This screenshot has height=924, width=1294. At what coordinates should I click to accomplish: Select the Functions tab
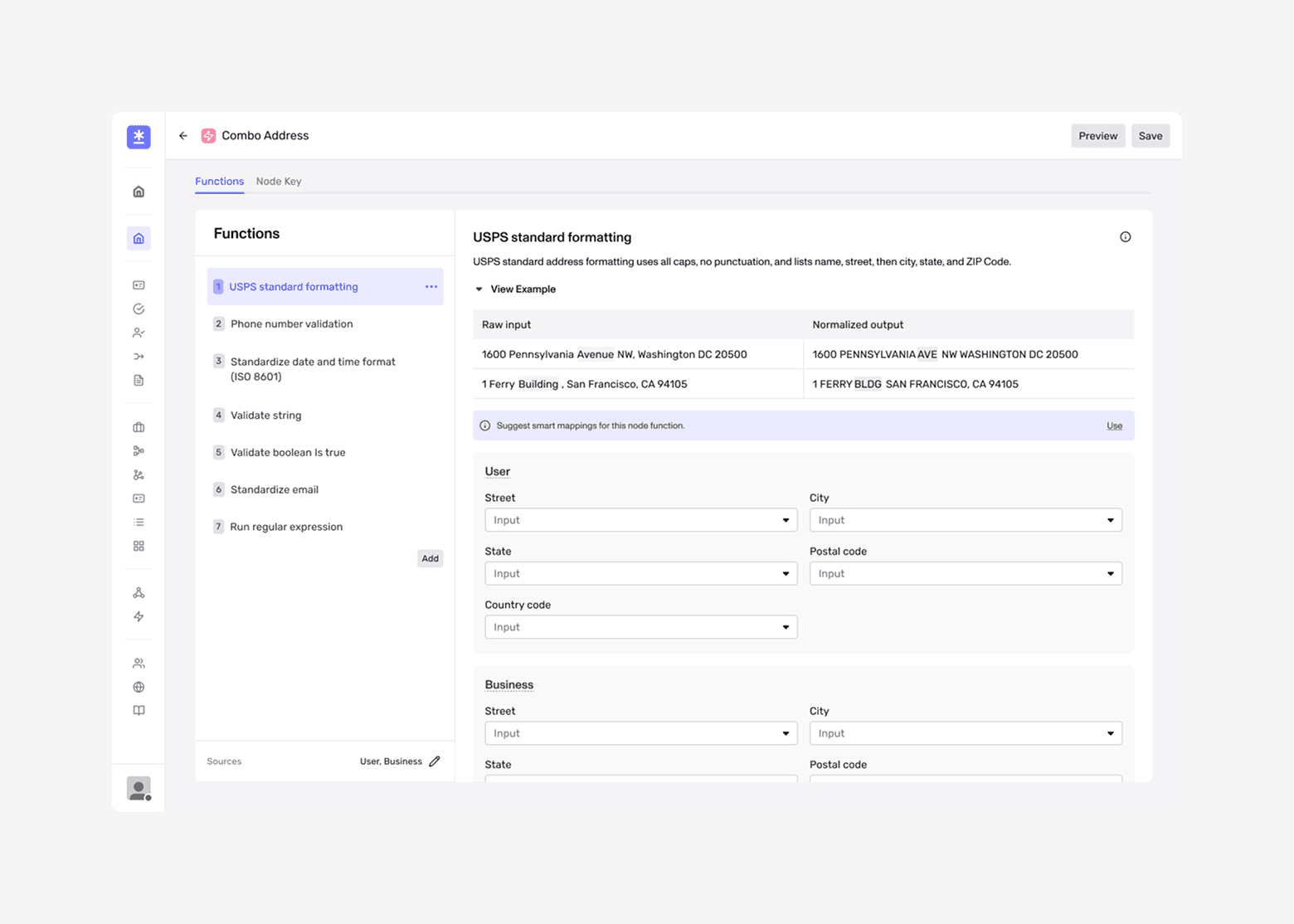point(220,182)
